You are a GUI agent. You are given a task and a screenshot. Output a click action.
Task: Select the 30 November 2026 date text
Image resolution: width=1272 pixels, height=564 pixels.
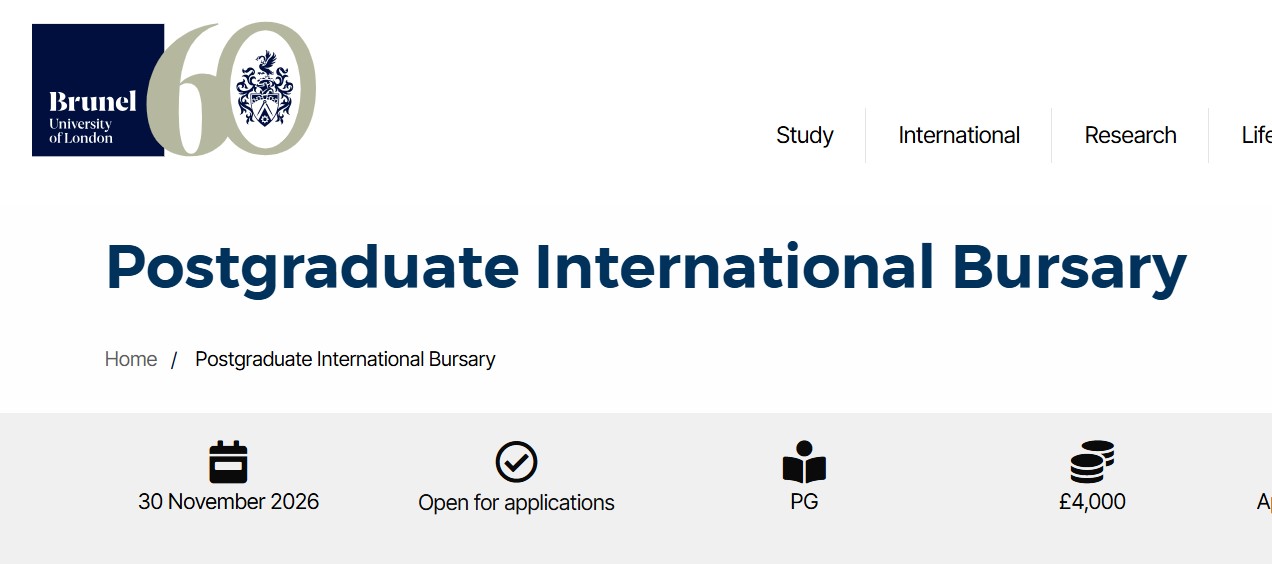pos(229,502)
